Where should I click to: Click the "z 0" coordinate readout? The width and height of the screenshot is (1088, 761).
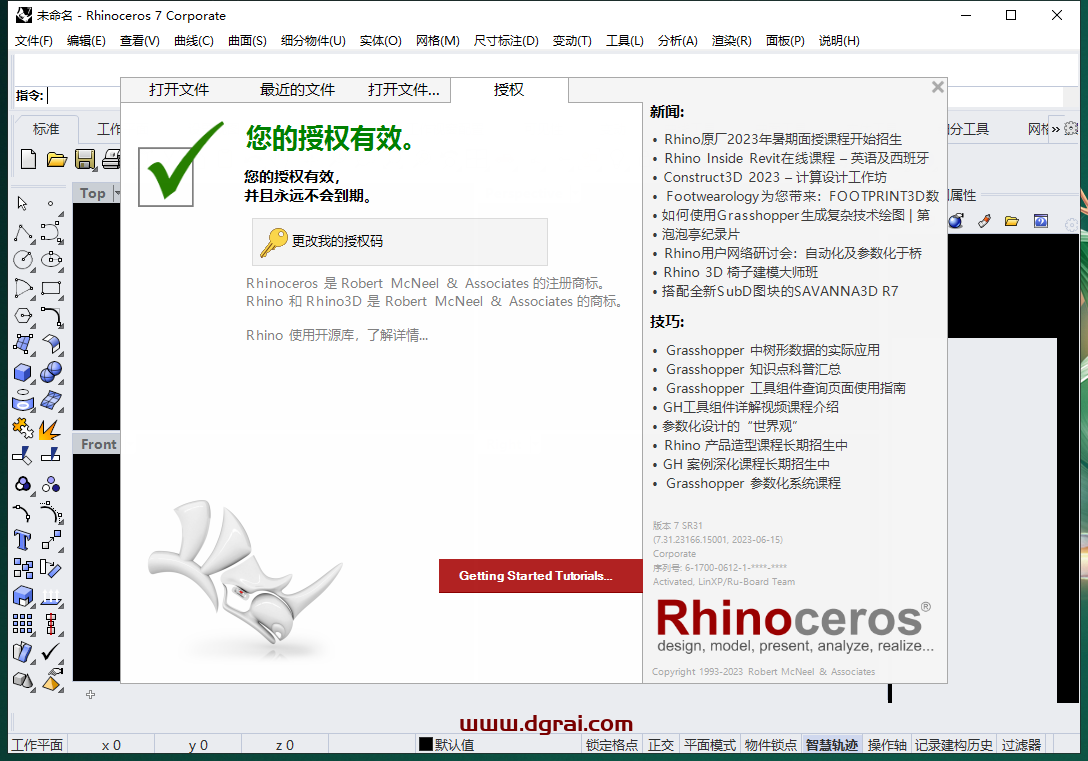tap(284, 745)
